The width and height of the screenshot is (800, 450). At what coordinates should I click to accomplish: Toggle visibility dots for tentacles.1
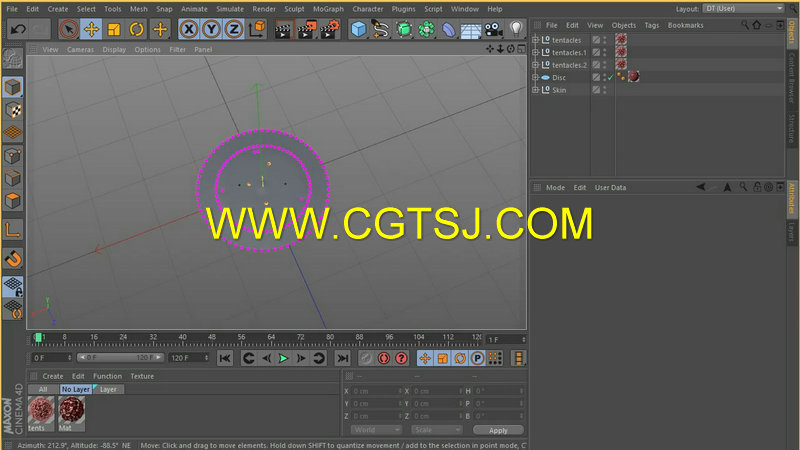click(x=605, y=52)
